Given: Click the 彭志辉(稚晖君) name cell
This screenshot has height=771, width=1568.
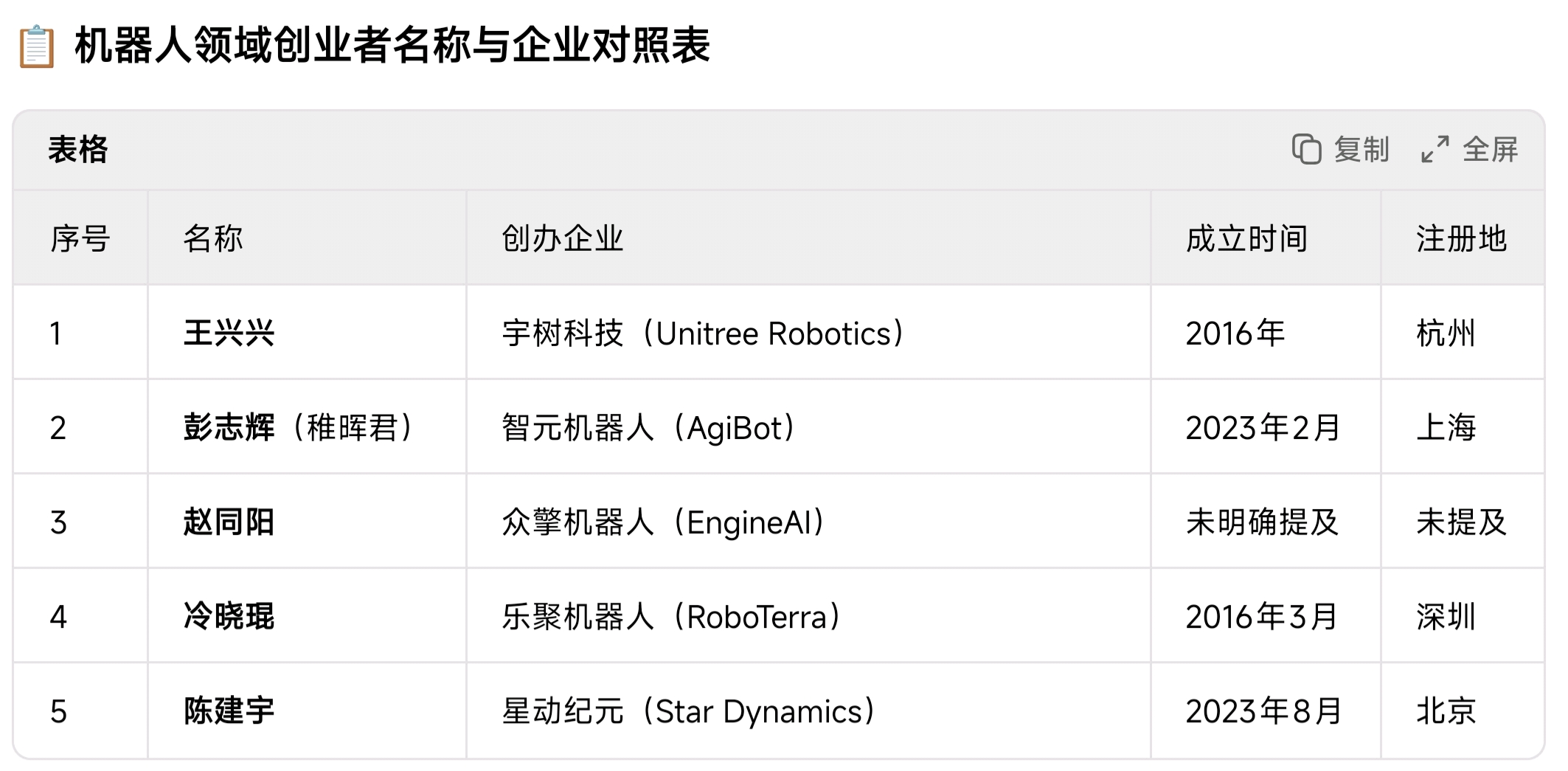Looking at the screenshot, I should [307, 427].
